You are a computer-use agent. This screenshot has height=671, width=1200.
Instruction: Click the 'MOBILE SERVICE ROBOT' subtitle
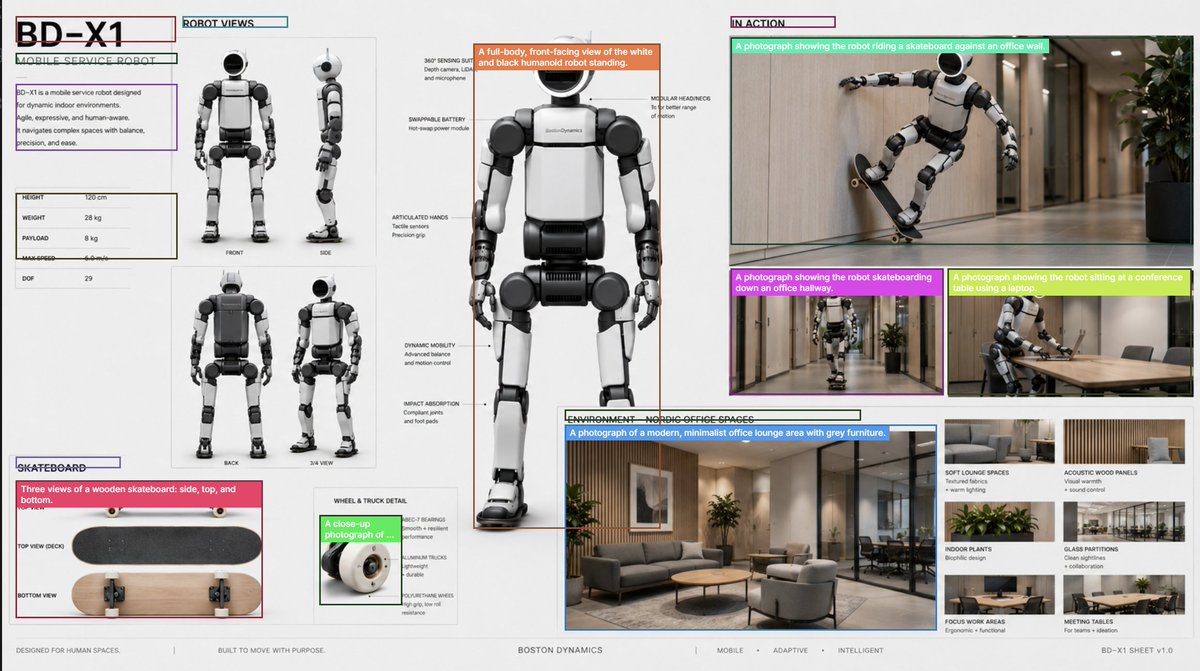coord(86,61)
